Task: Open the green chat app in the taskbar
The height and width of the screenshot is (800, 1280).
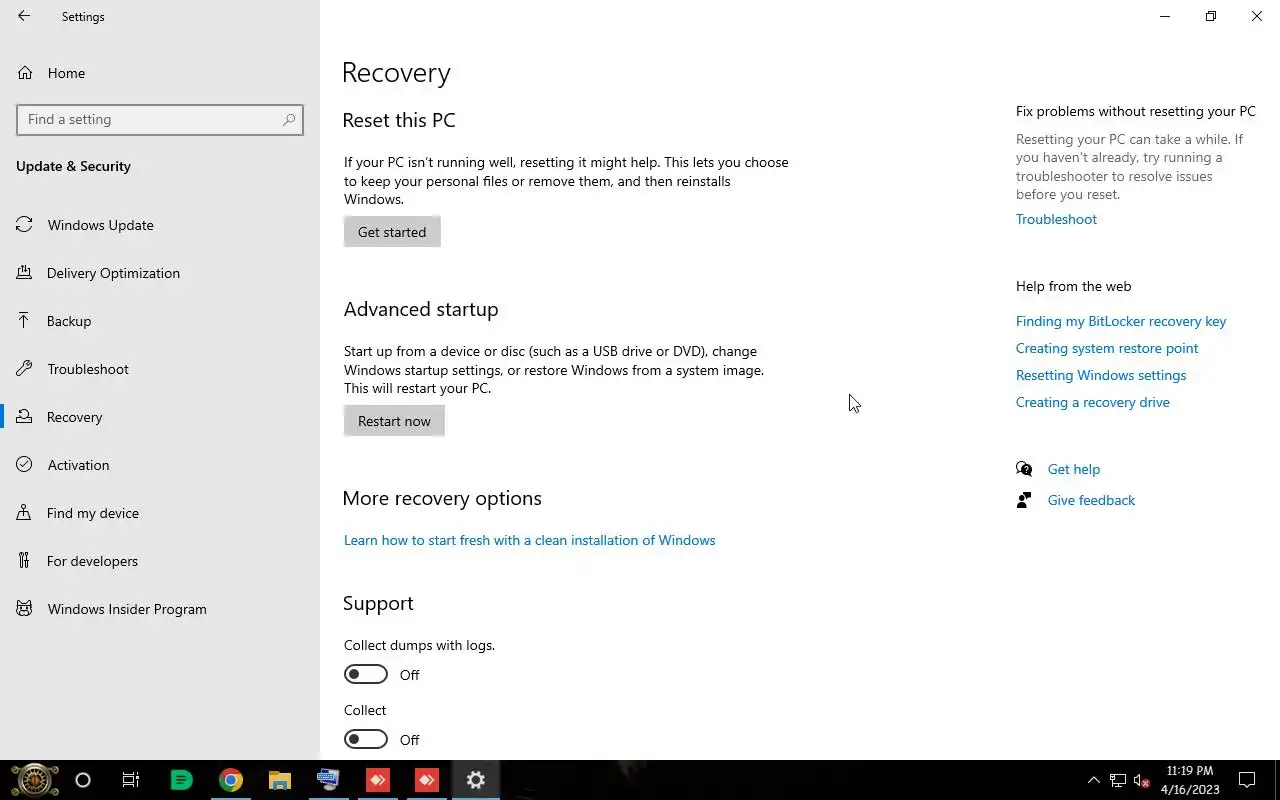Action: point(181,780)
